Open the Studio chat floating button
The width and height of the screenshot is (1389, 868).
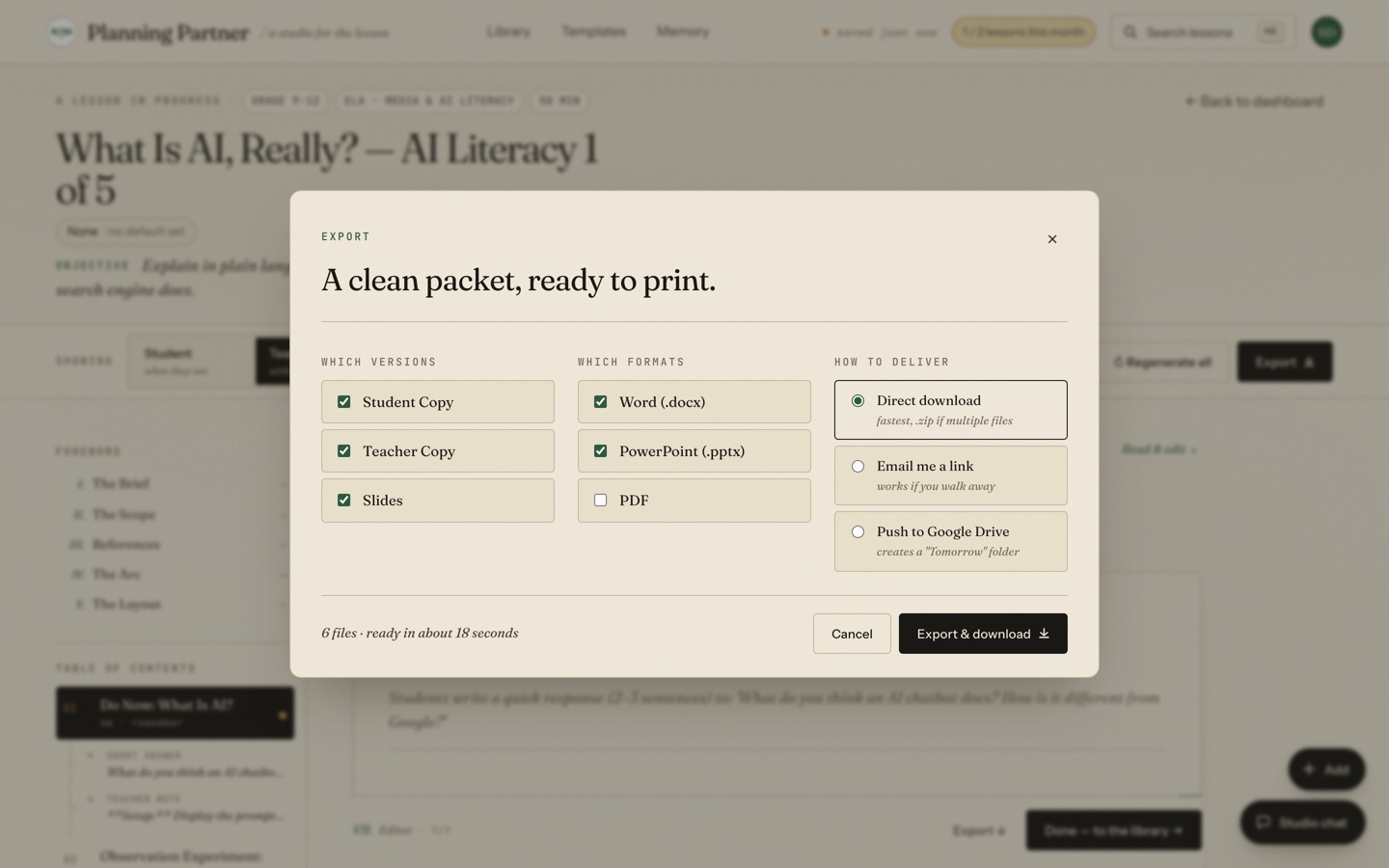[x=1302, y=823]
